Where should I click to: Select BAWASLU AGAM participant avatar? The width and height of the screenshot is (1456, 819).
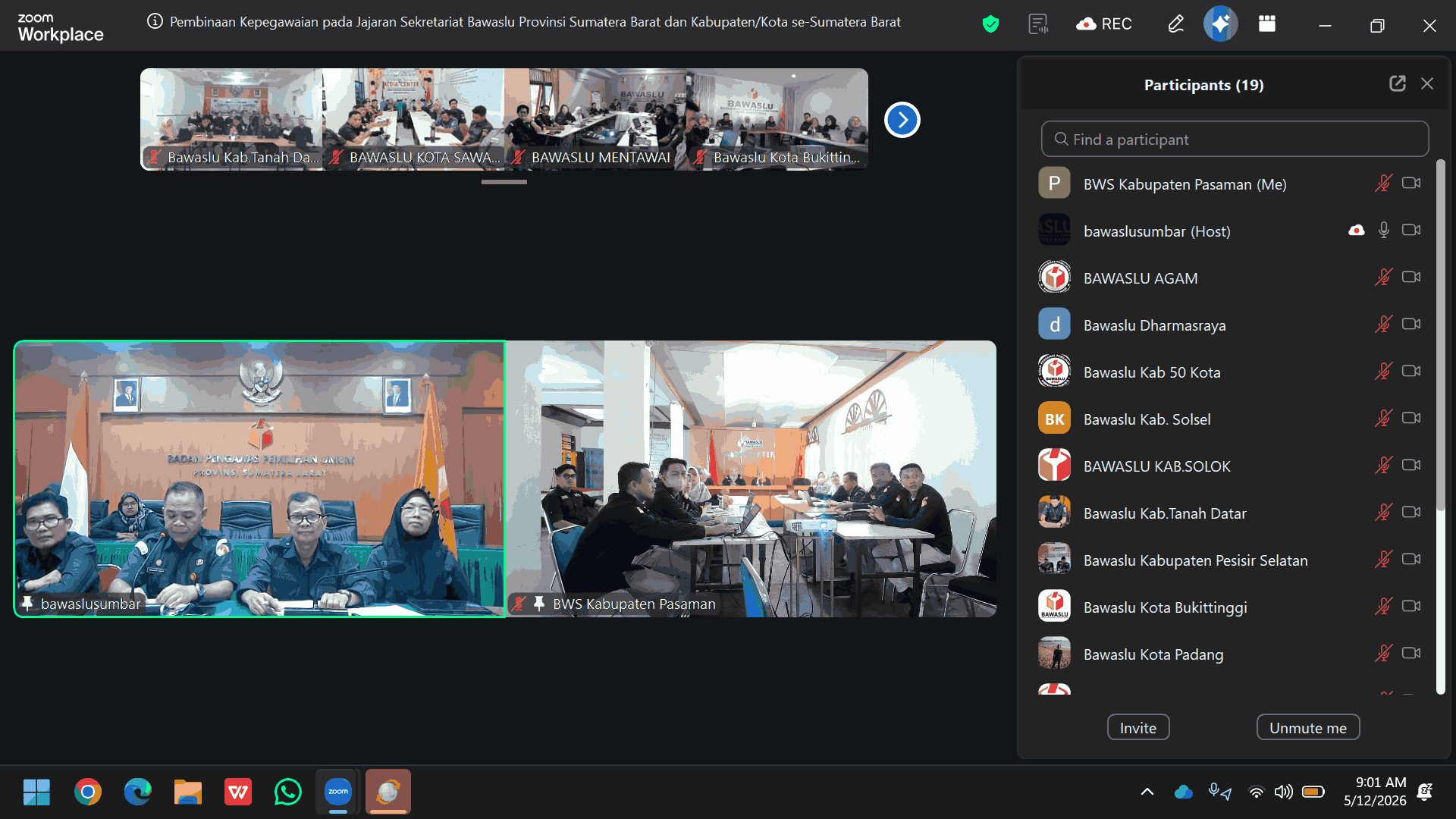pyautogui.click(x=1054, y=278)
